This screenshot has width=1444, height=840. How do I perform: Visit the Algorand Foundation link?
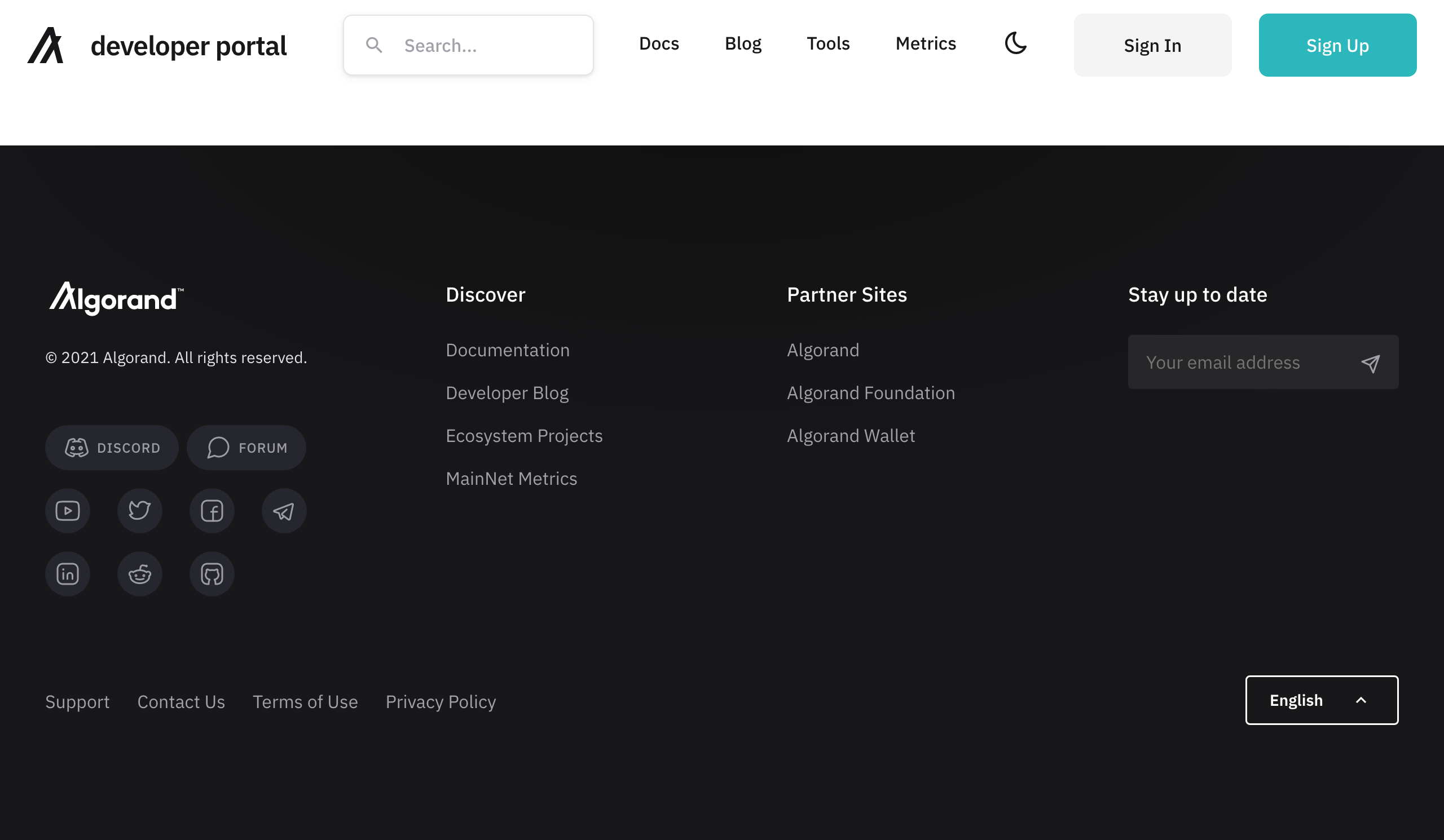click(x=871, y=393)
